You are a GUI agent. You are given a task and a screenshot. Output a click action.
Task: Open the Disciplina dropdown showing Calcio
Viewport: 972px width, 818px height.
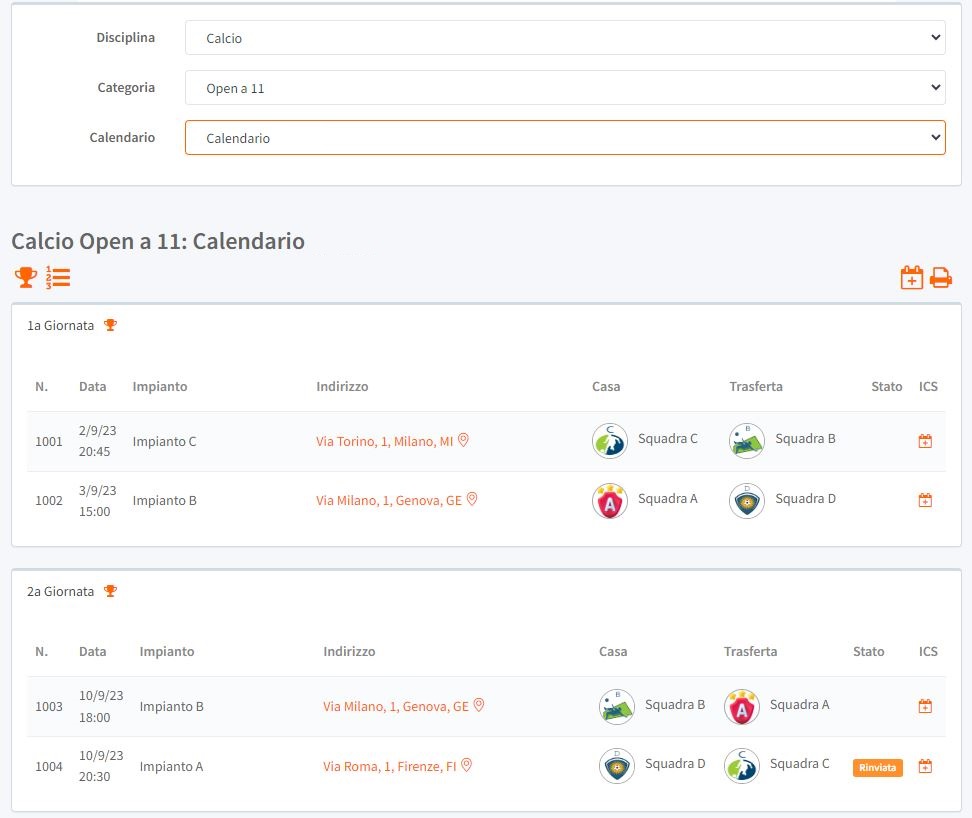pos(565,38)
